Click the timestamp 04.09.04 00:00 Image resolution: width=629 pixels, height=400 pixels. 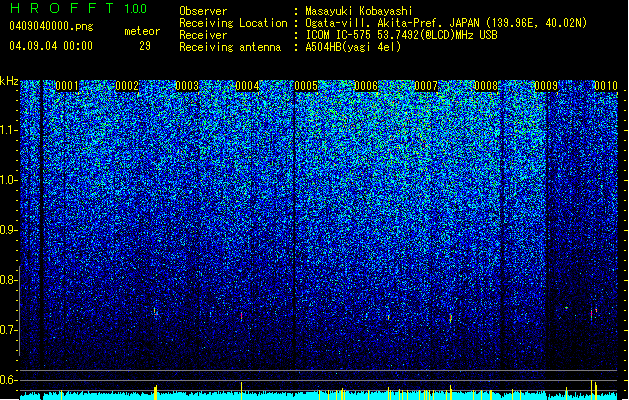pos(51,46)
